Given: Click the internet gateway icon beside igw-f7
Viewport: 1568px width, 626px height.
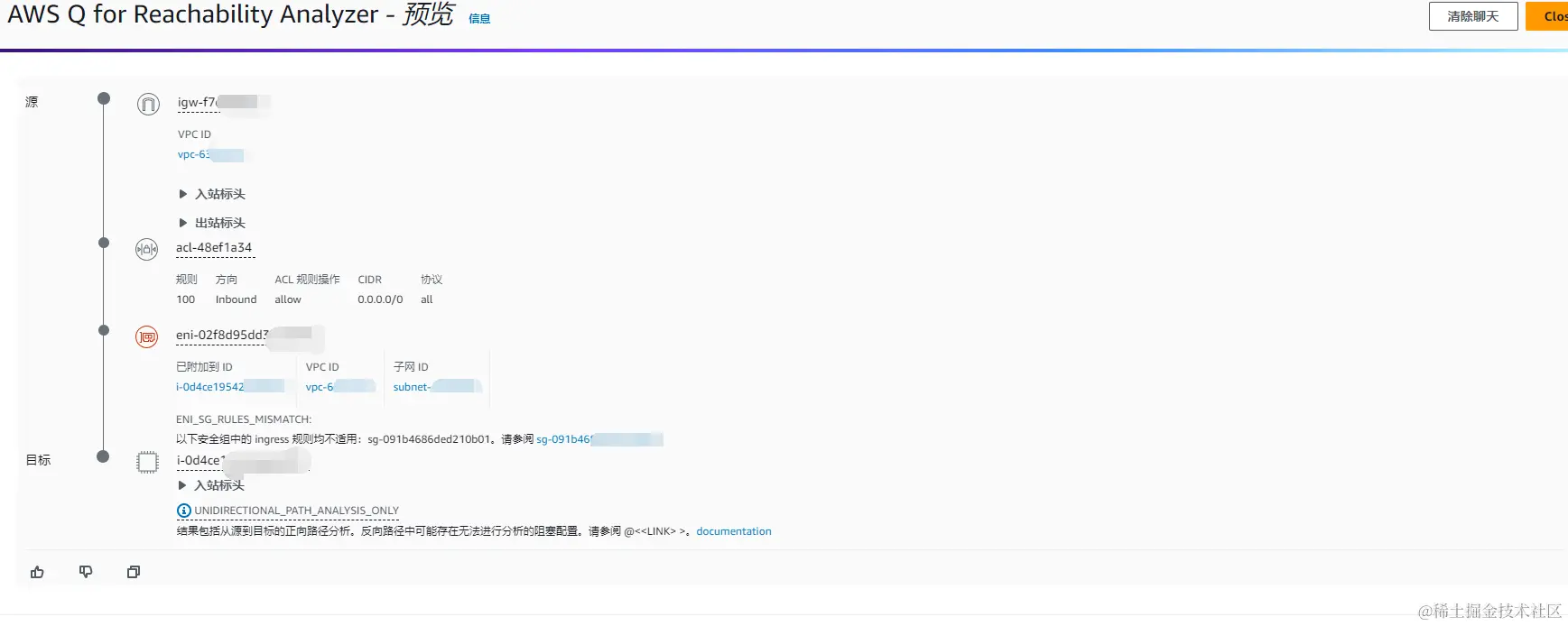Looking at the screenshot, I should 148,104.
